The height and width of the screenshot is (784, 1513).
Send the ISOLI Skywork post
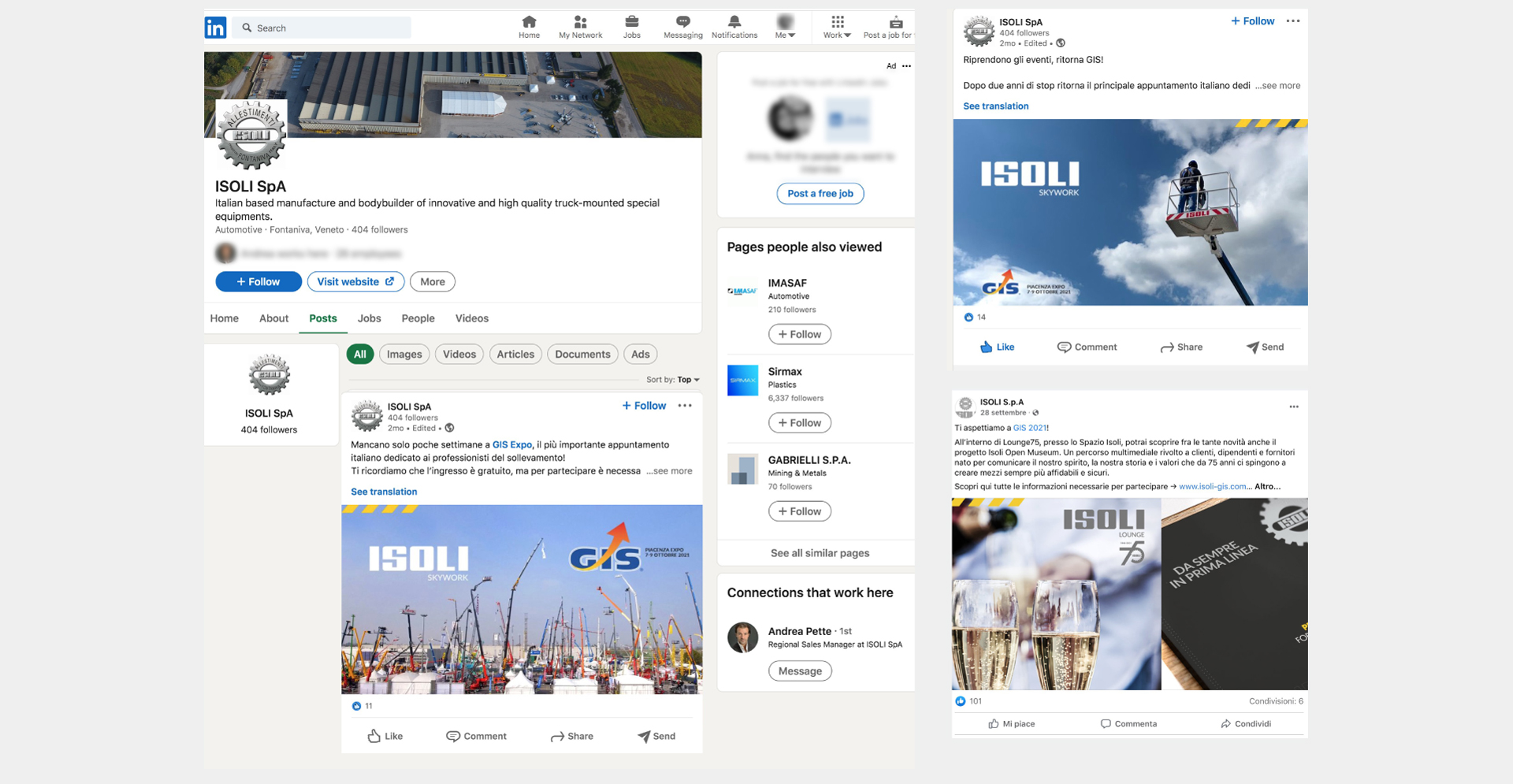coord(1265,347)
